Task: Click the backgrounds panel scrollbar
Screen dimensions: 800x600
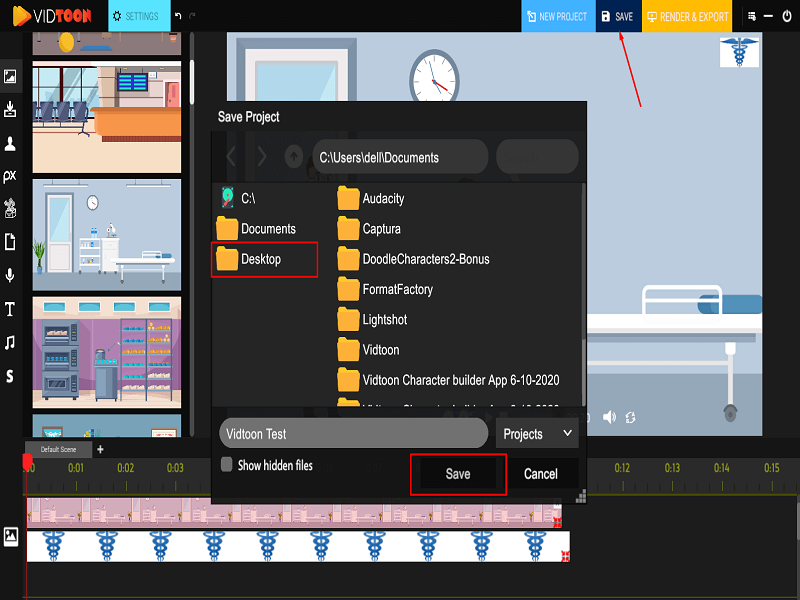Action: point(192,82)
